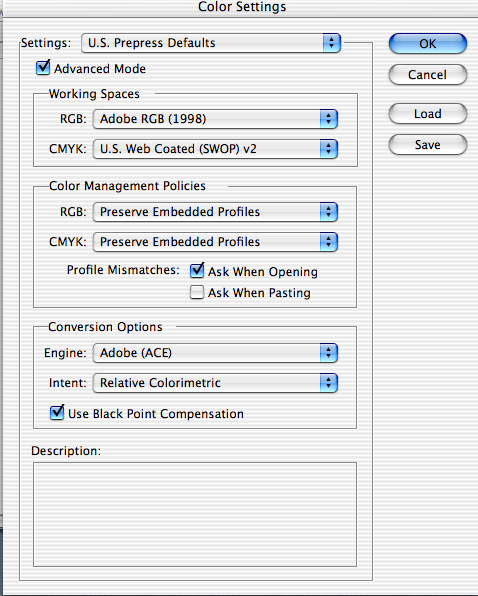Change the CMYK color management policy
Viewport: 478px width, 596px height.
point(215,242)
